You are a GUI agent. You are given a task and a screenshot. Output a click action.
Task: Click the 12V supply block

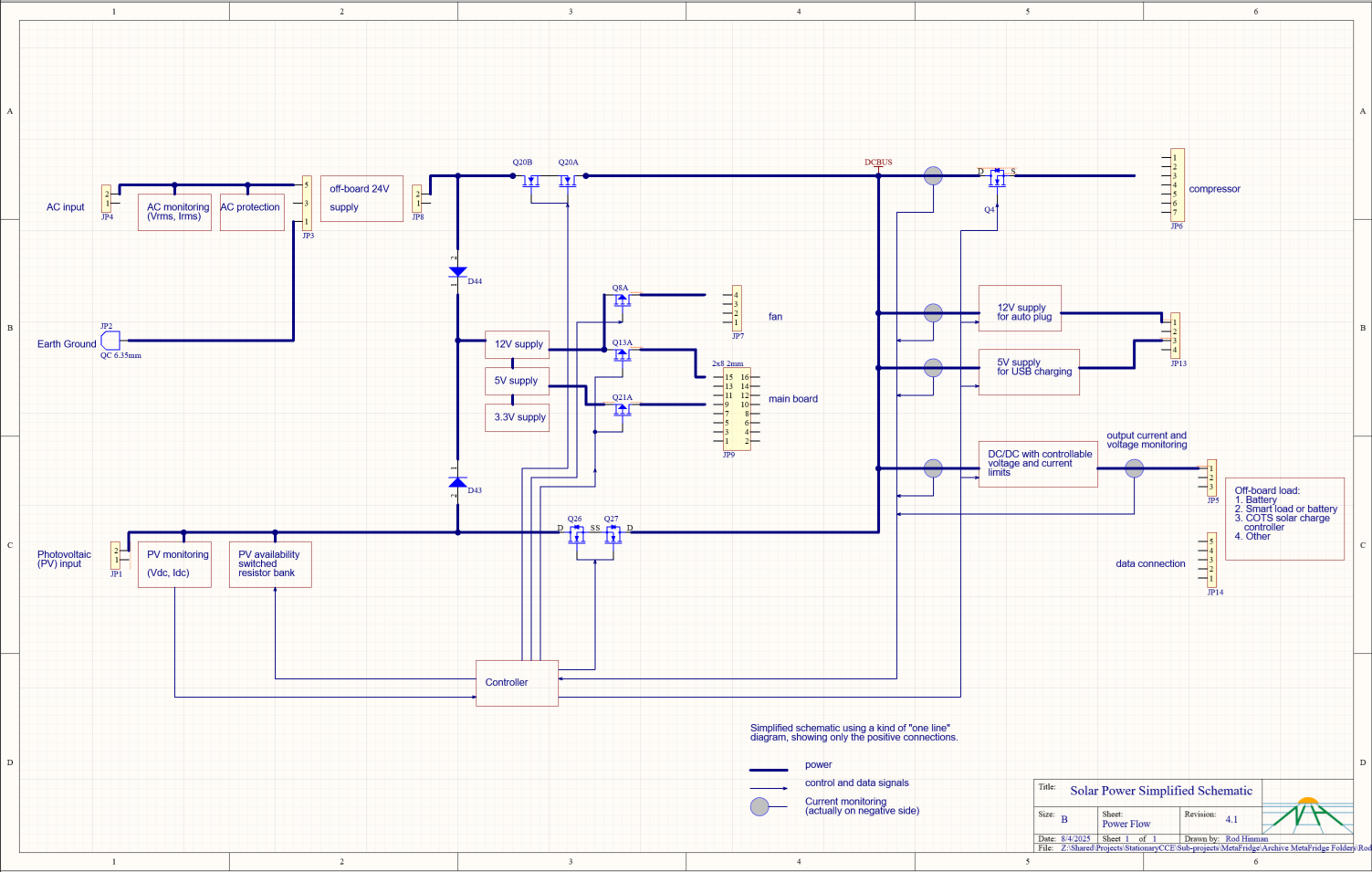tap(517, 345)
